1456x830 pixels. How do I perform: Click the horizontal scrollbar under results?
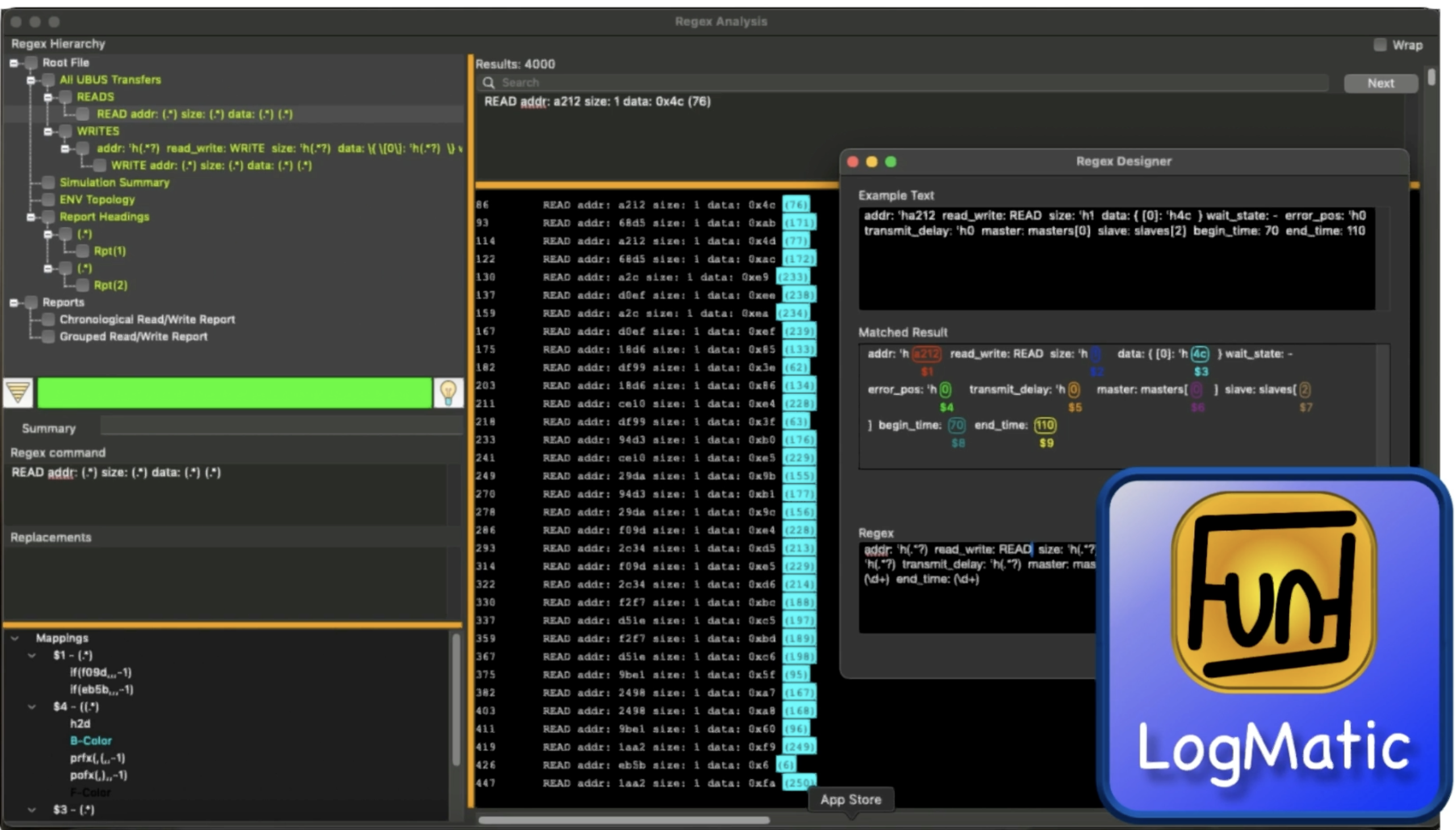coord(624,820)
